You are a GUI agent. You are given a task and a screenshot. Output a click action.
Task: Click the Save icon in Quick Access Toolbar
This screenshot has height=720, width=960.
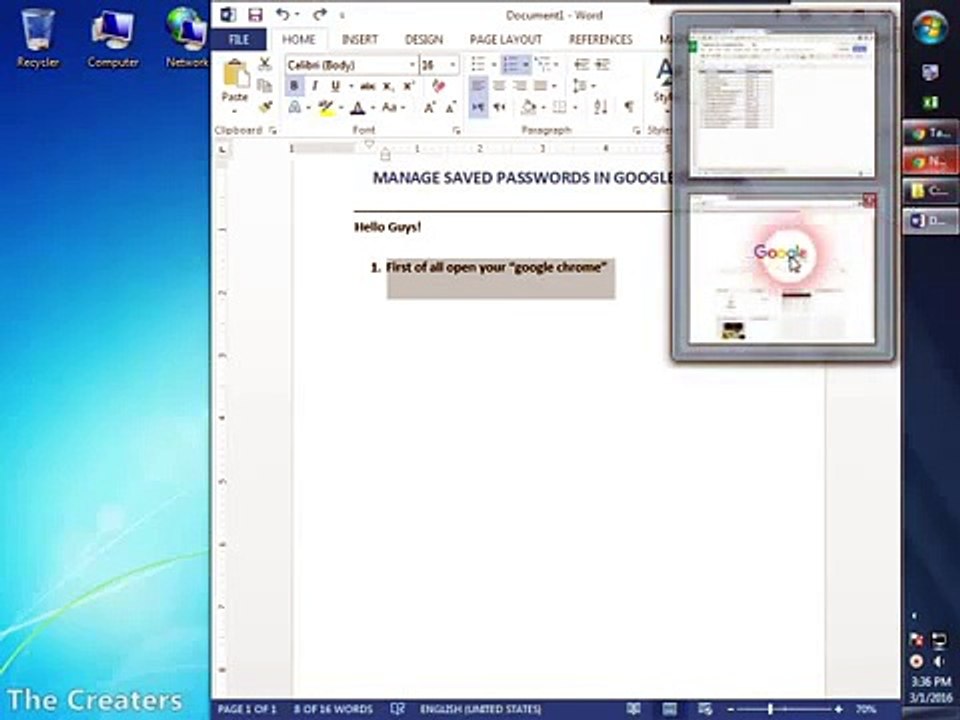pyautogui.click(x=255, y=15)
